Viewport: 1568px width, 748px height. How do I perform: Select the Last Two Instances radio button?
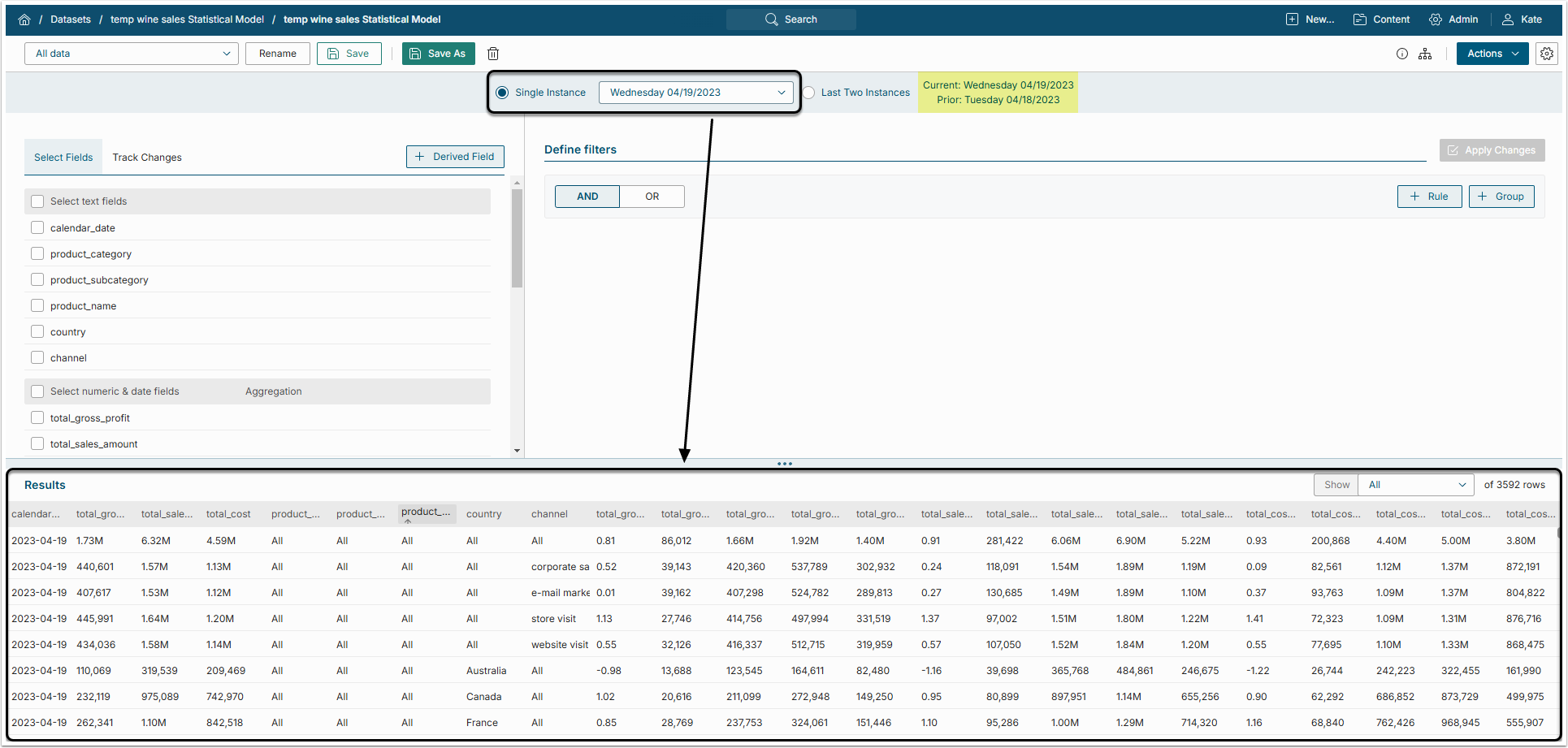[x=809, y=93]
